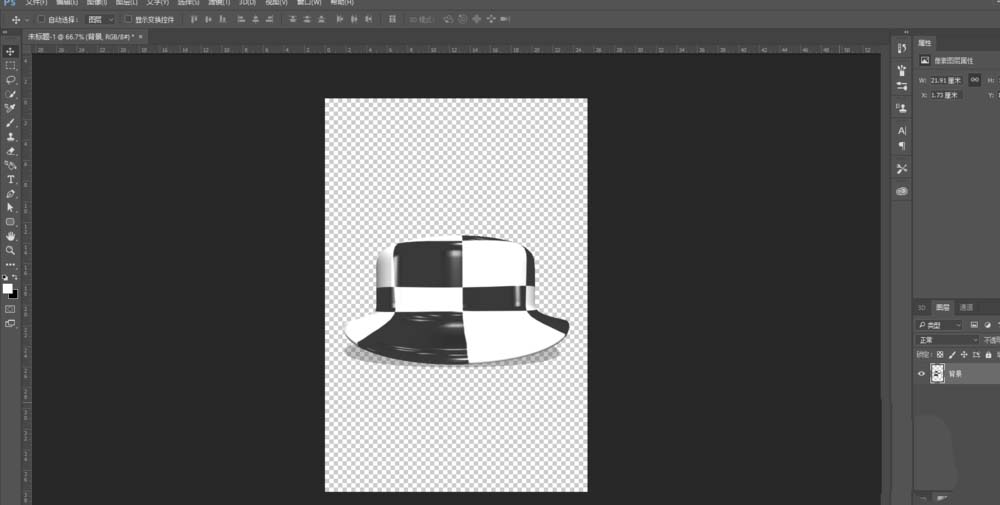The width and height of the screenshot is (1000, 505).
Task: Select the Eraser tool
Action: 10,151
